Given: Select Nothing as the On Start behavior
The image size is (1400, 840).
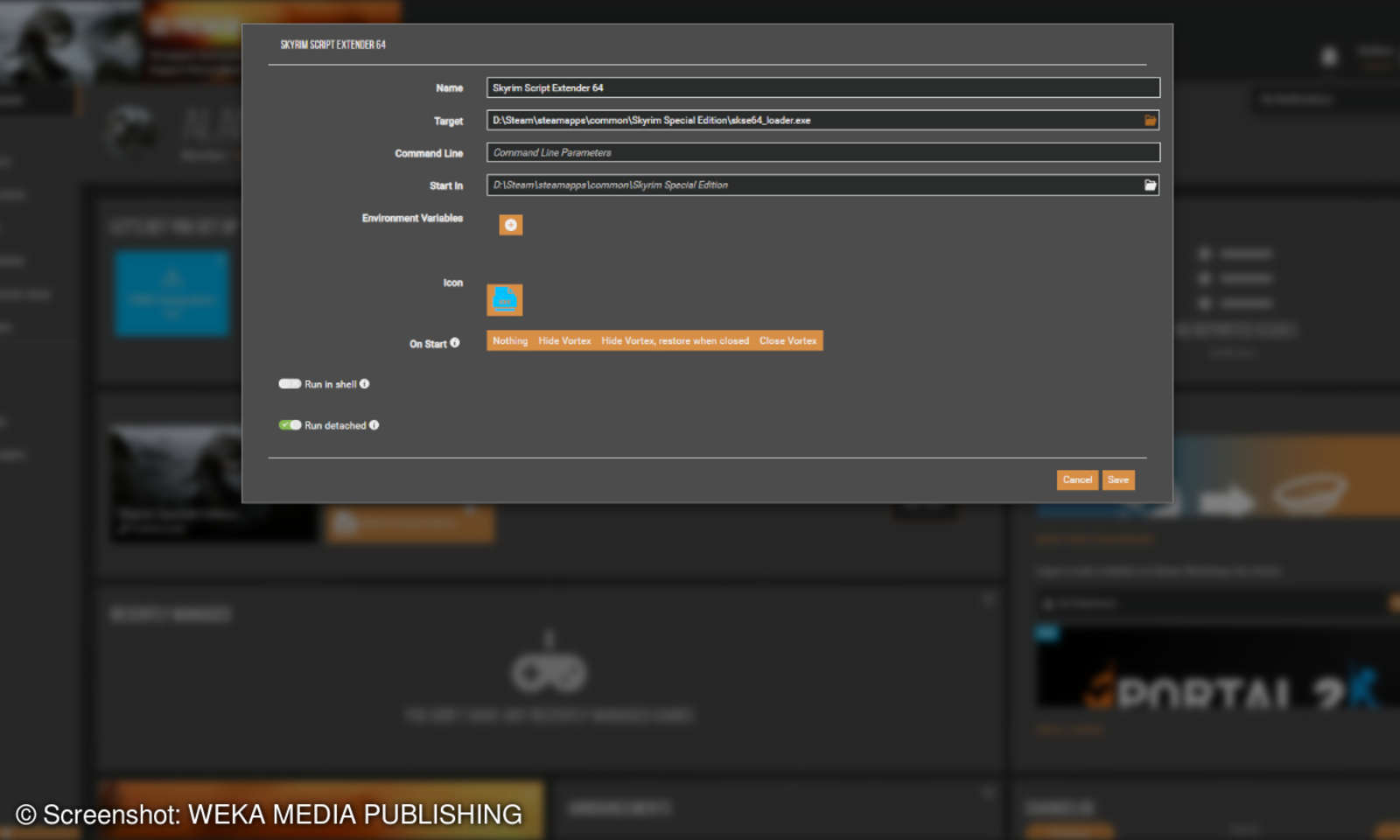Looking at the screenshot, I should pos(509,340).
